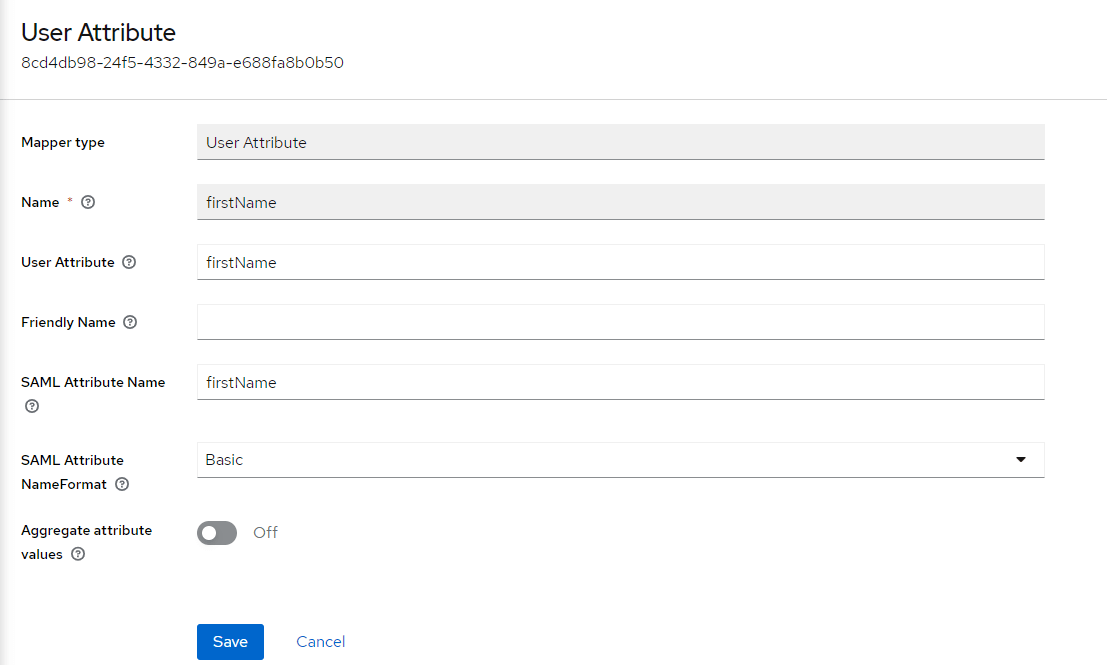The image size is (1107, 665).
Task: Click the Cancel link
Action: point(320,641)
